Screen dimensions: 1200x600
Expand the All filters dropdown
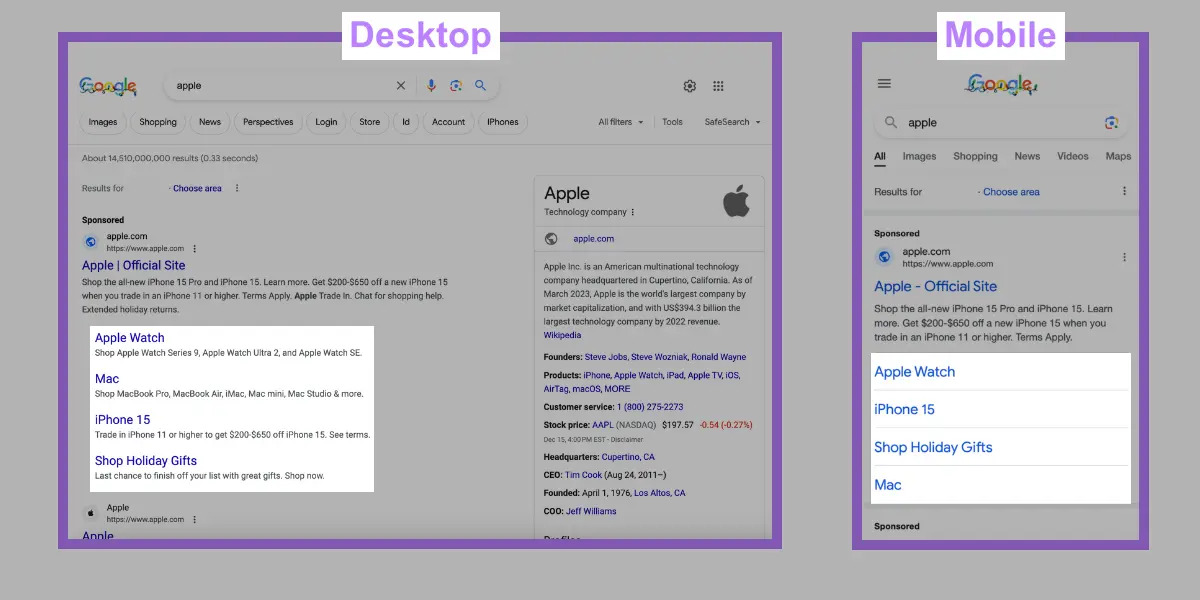[620, 121]
